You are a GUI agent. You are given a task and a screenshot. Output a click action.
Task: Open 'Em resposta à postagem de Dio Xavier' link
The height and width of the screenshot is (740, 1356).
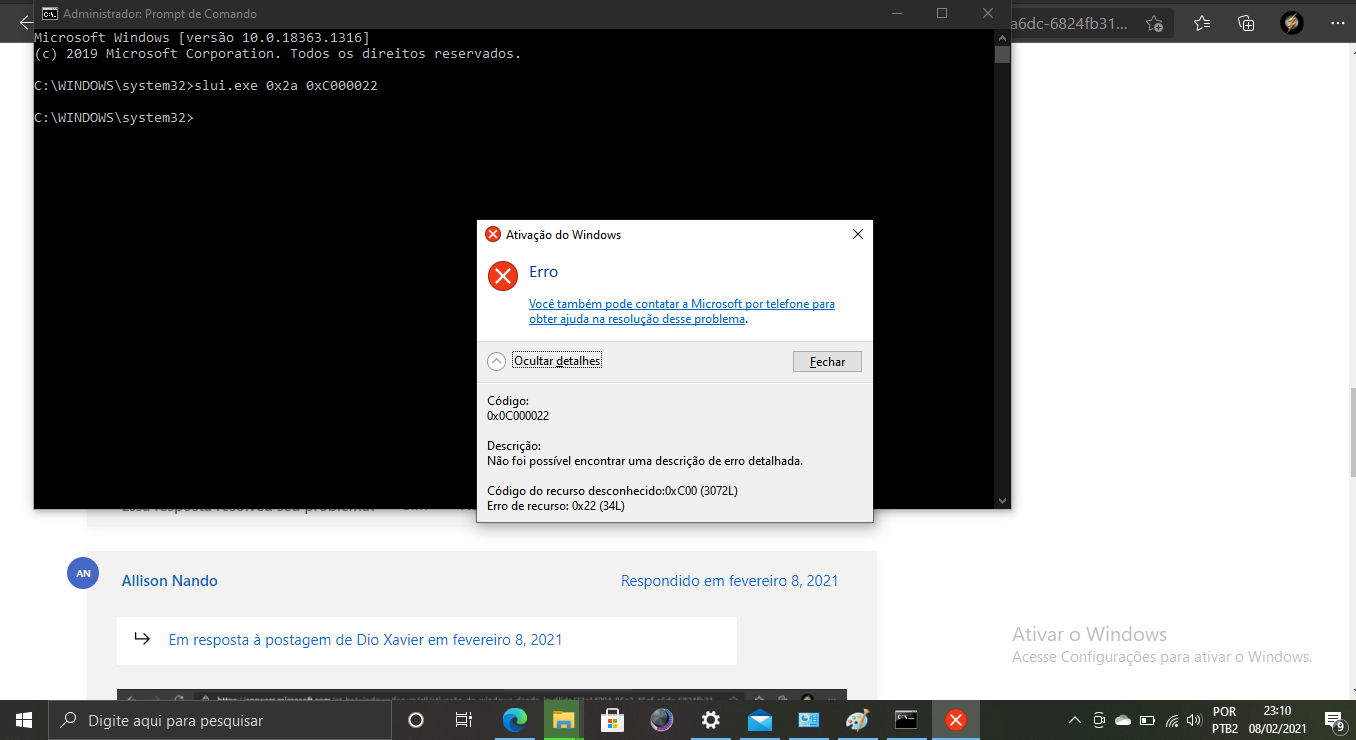point(365,640)
